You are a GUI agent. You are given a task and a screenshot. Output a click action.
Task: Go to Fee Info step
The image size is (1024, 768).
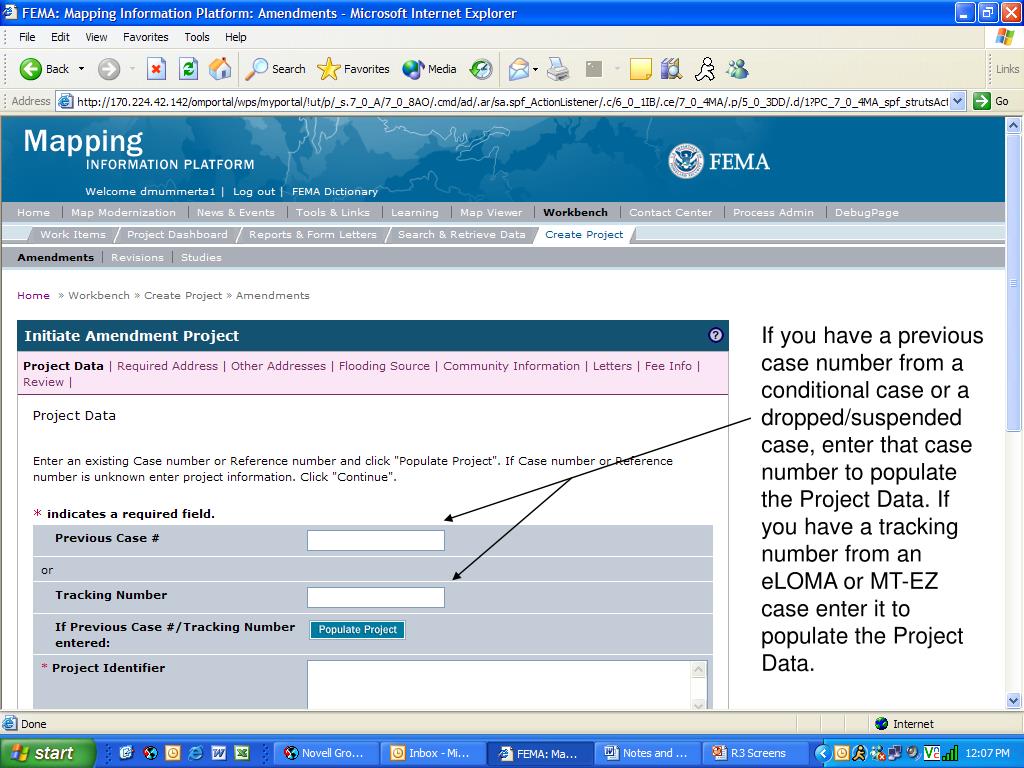pos(668,366)
